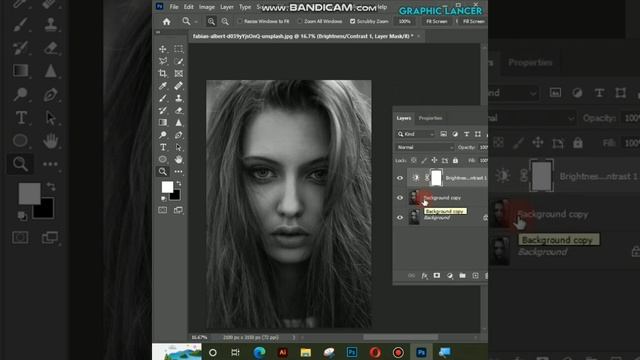Select the Healing Brush tool
The image size is (640, 360).
click(178, 86)
